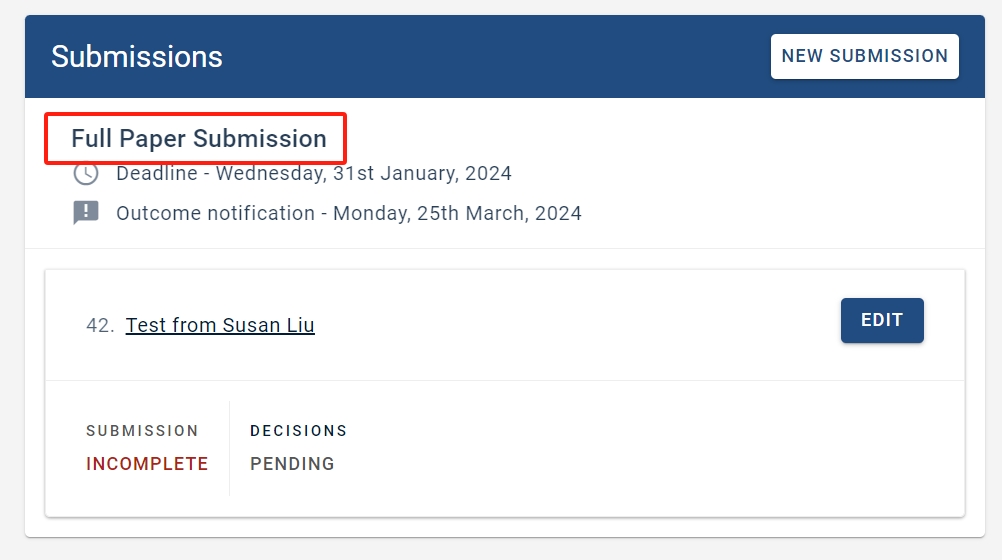Select the Full Paper Submission heading
Image resolution: width=1002 pixels, height=560 pixels.
(x=199, y=139)
